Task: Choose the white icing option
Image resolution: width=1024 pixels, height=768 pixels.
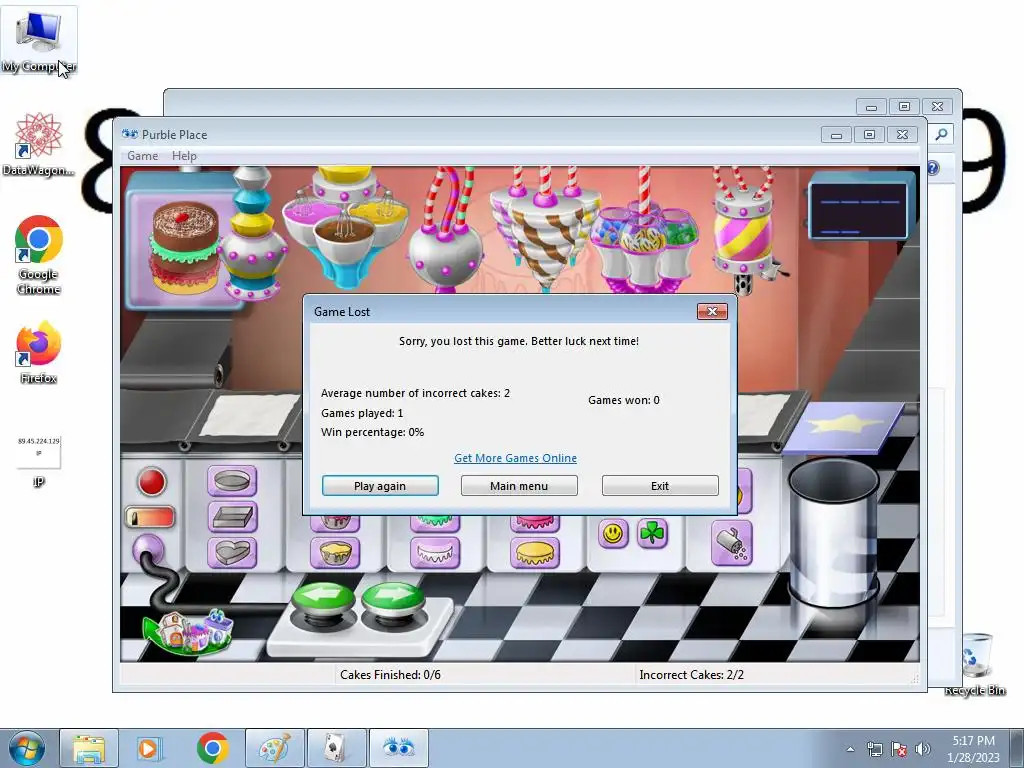Action: click(435, 552)
